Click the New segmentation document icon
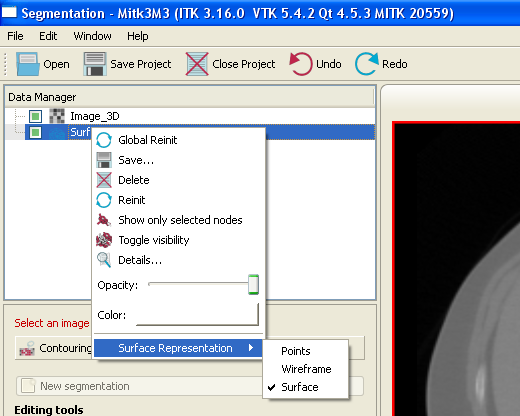Image resolution: width=520 pixels, height=416 pixels. 28,386
